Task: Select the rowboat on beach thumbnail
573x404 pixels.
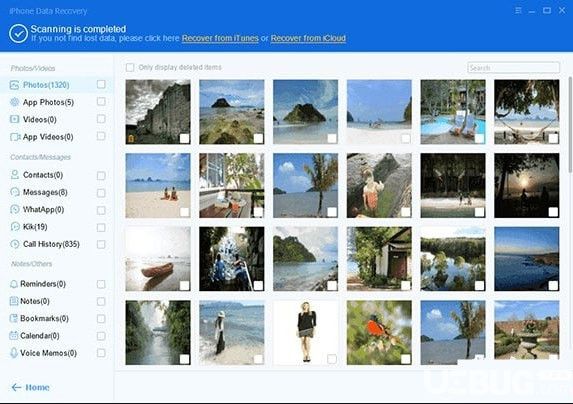Action: tap(158, 259)
